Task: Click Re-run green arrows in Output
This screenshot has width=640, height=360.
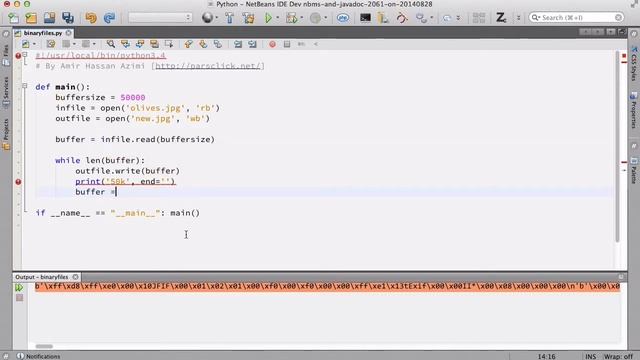Action: pyautogui.click(x=19, y=287)
